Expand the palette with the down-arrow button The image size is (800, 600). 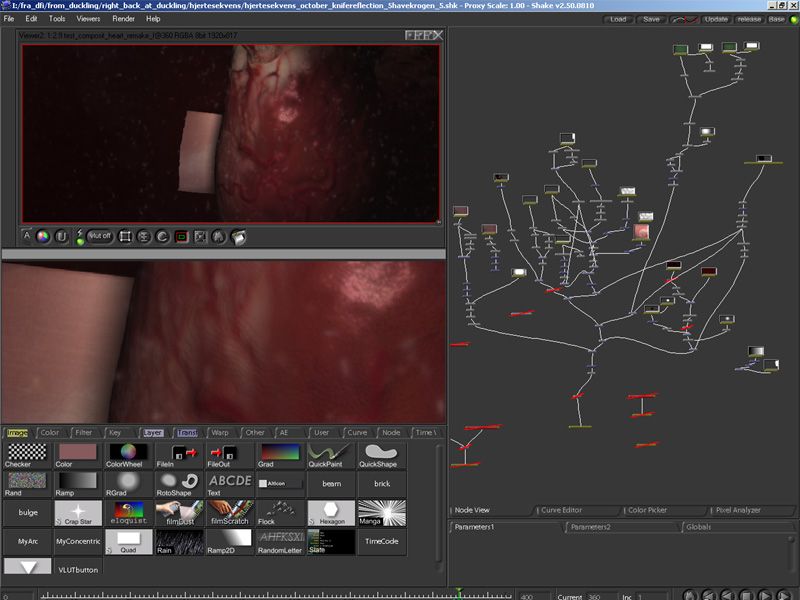[x=28, y=566]
